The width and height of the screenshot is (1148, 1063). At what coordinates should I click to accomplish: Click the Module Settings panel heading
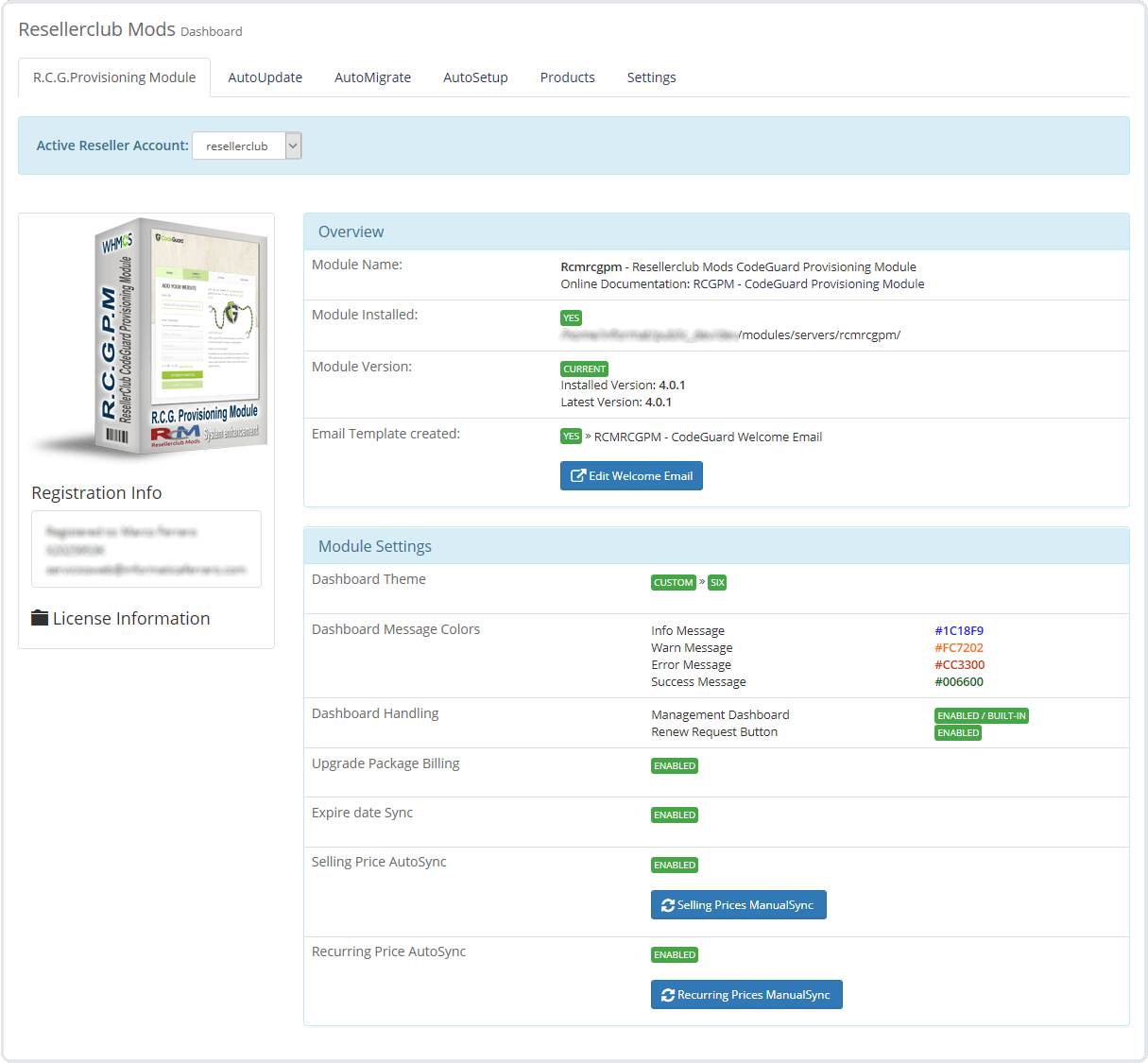pyautogui.click(x=716, y=546)
